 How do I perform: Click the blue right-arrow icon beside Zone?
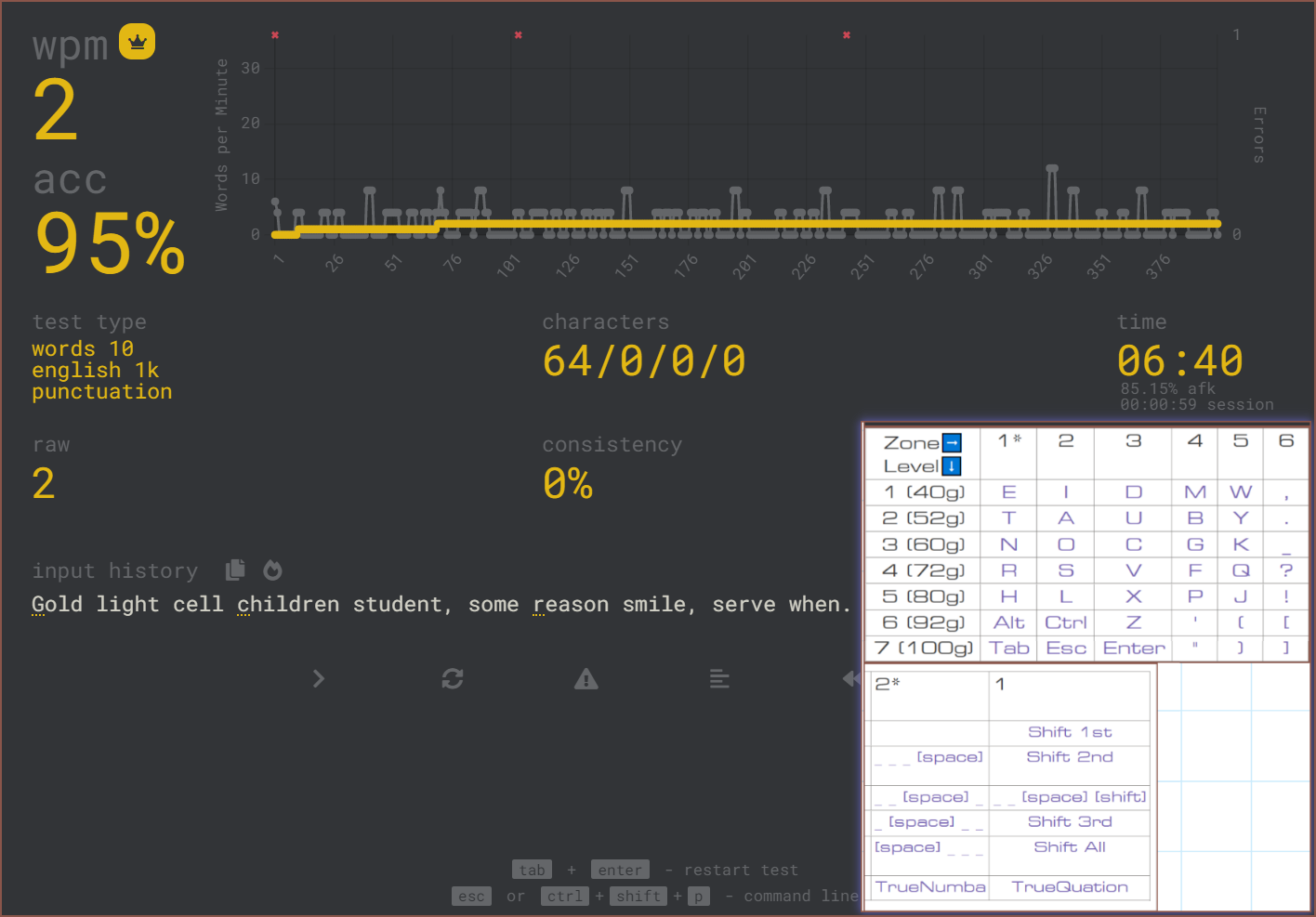(952, 443)
